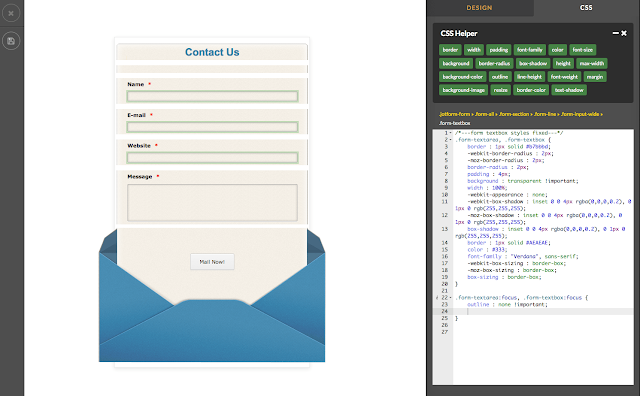The height and width of the screenshot is (396, 640).
Task: Click the .form-textbox breadcrumb selector
Action: tap(455, 123)
